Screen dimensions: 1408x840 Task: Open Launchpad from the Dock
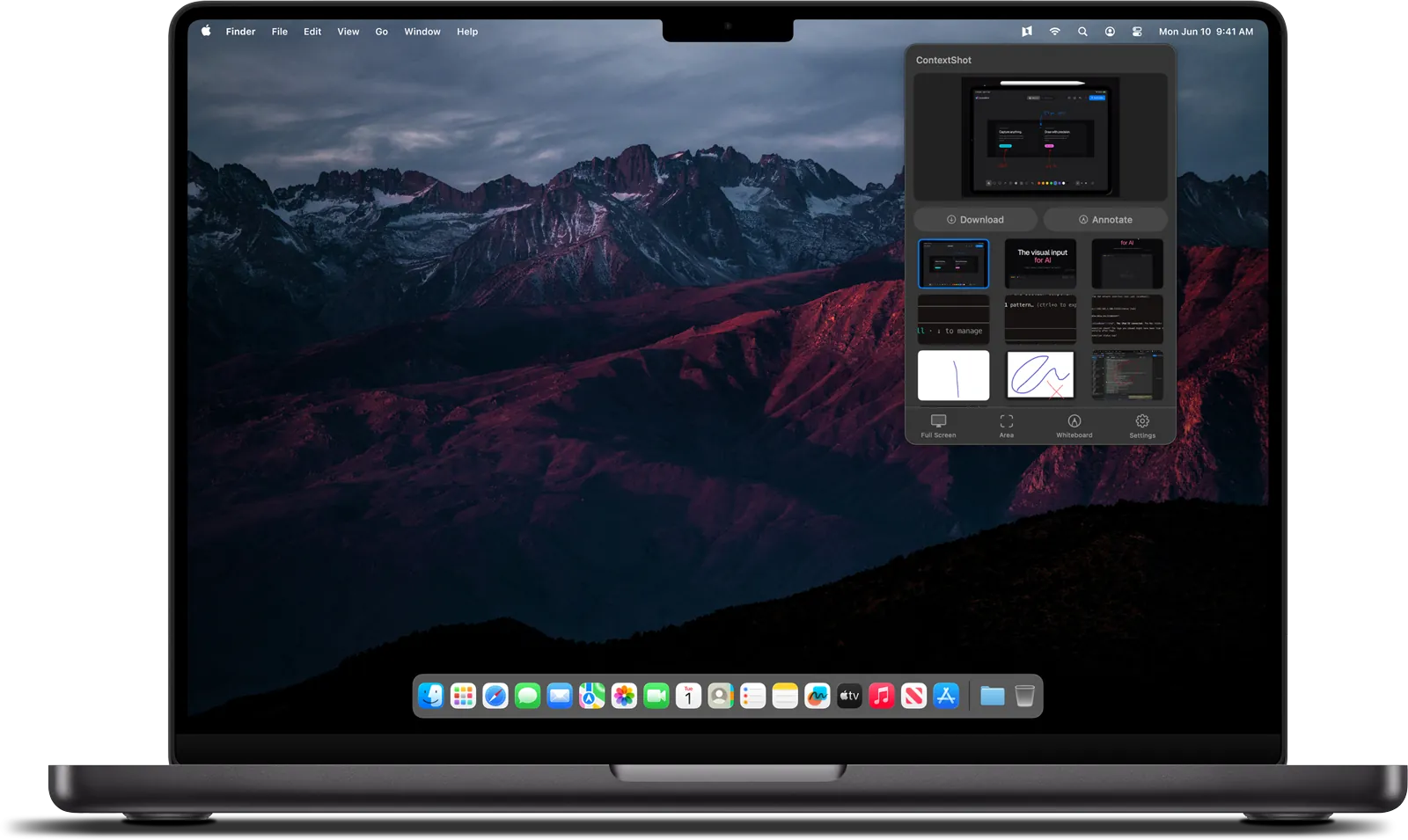tap(463, 697)
